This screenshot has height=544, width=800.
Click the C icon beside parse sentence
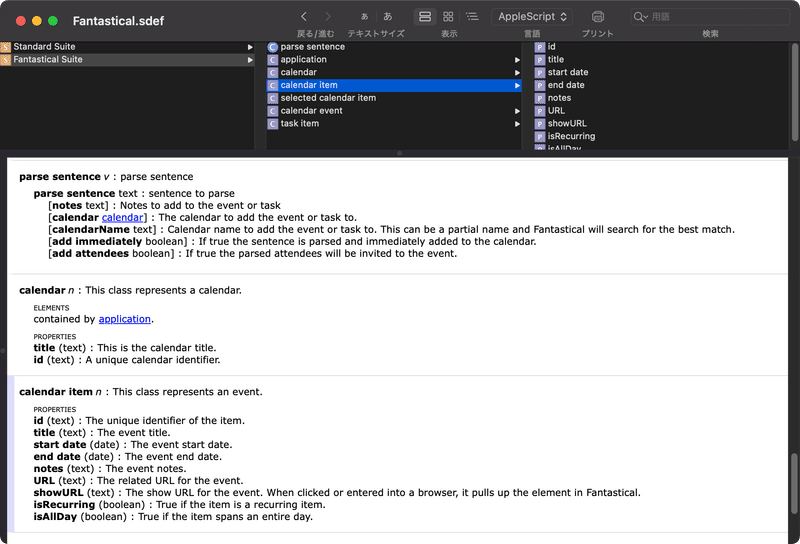pos(272,47)
